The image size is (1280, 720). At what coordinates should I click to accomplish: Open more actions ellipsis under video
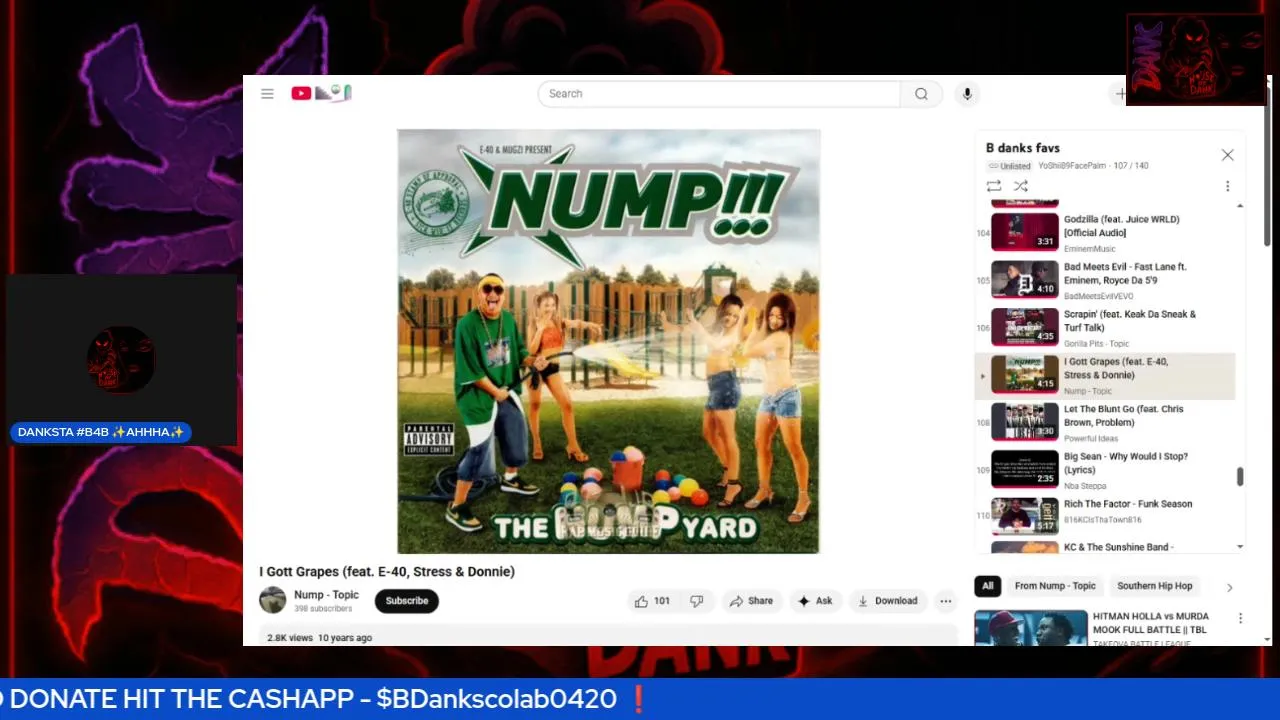point(945,601)
